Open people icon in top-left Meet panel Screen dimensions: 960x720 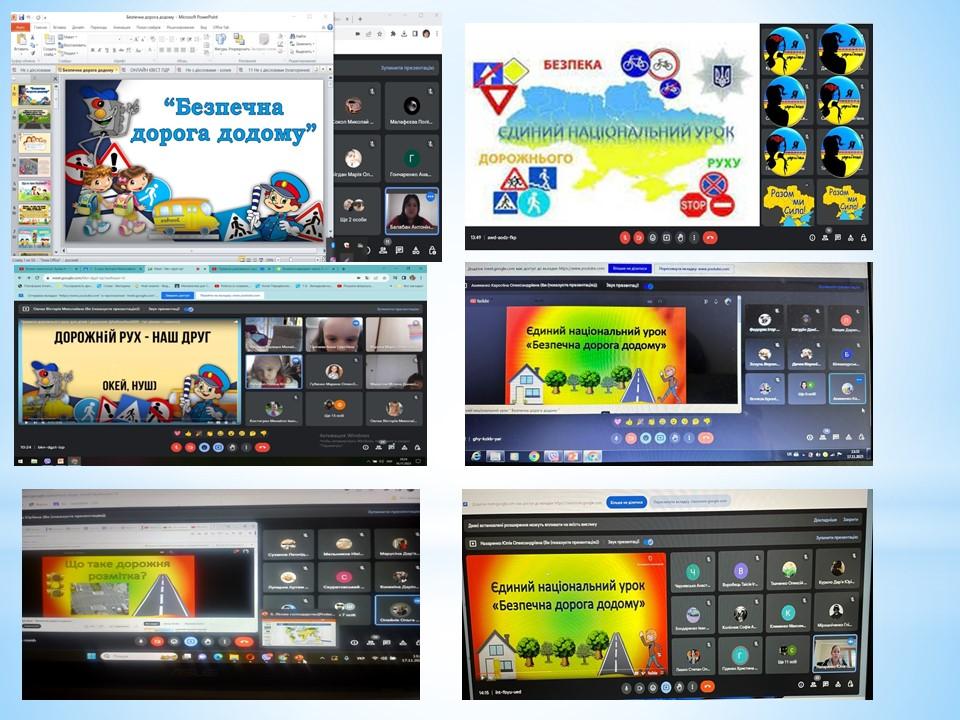[x=383, y=250]
